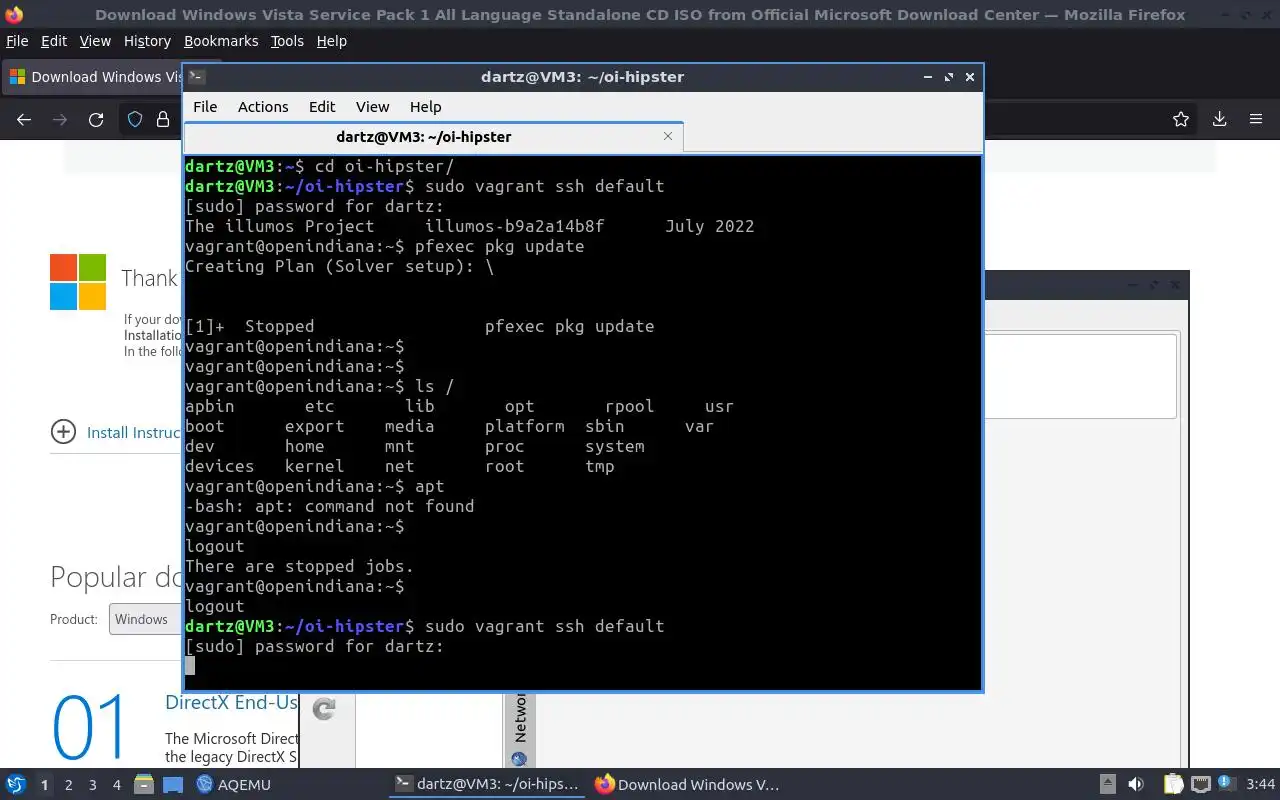Select the Download Windows Vista Firefox tab

92,77
